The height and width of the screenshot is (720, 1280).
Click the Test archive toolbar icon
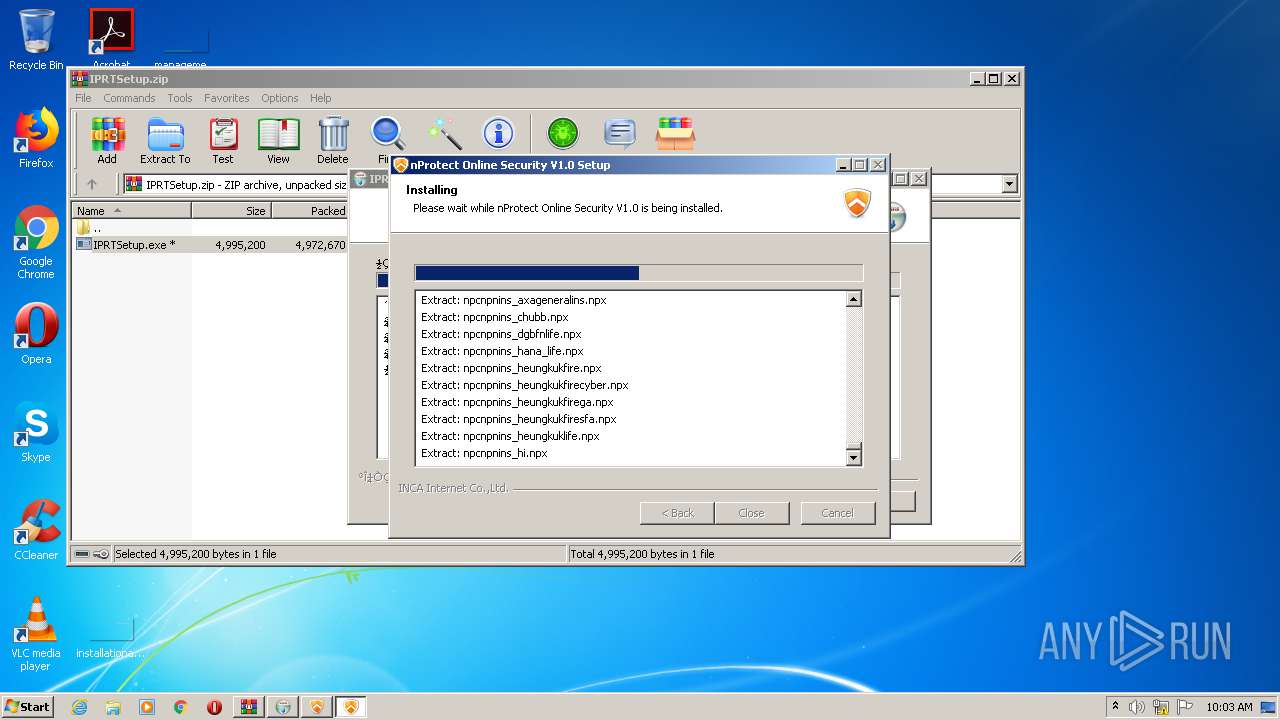223,140
